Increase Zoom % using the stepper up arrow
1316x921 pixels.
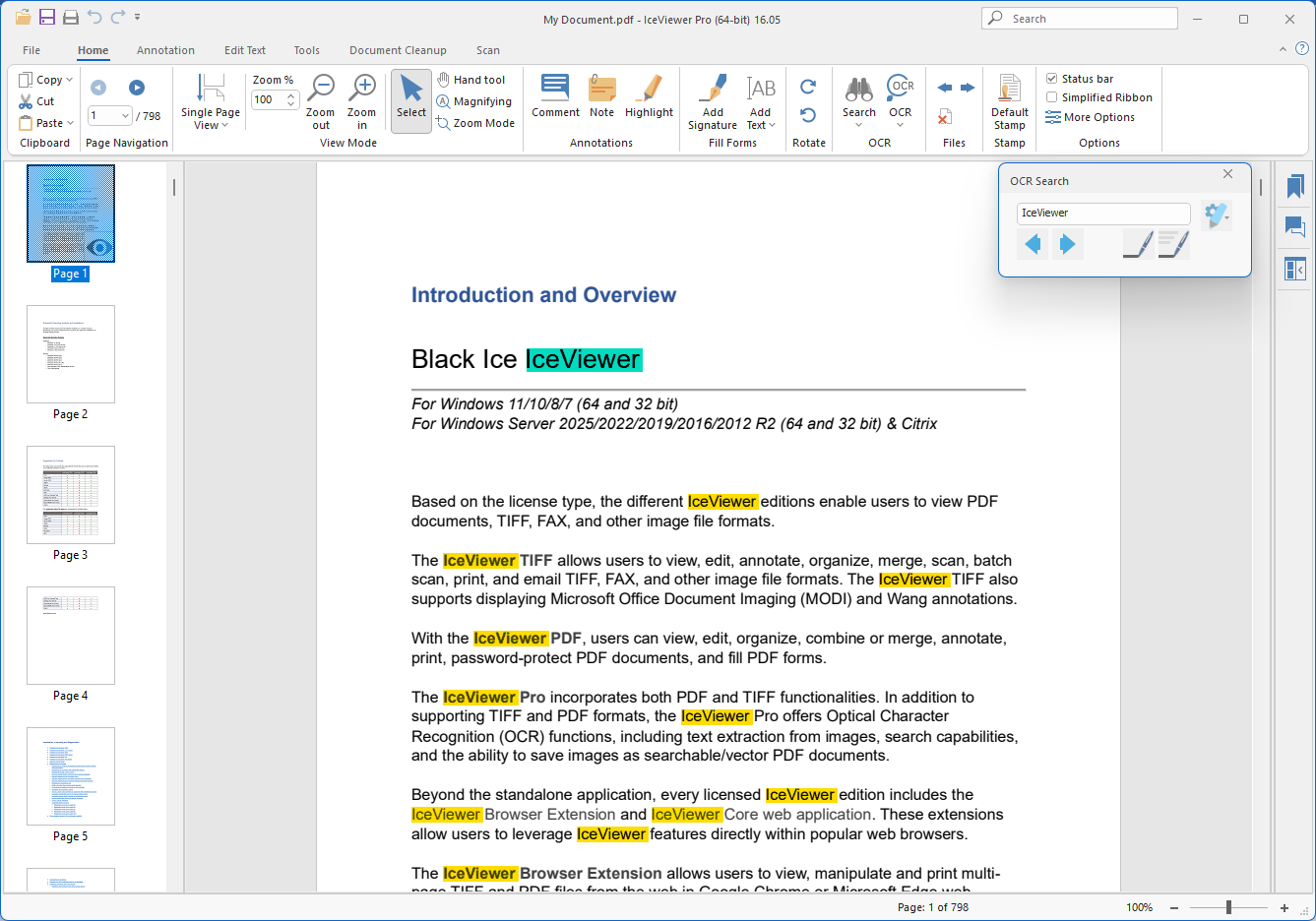291,95
